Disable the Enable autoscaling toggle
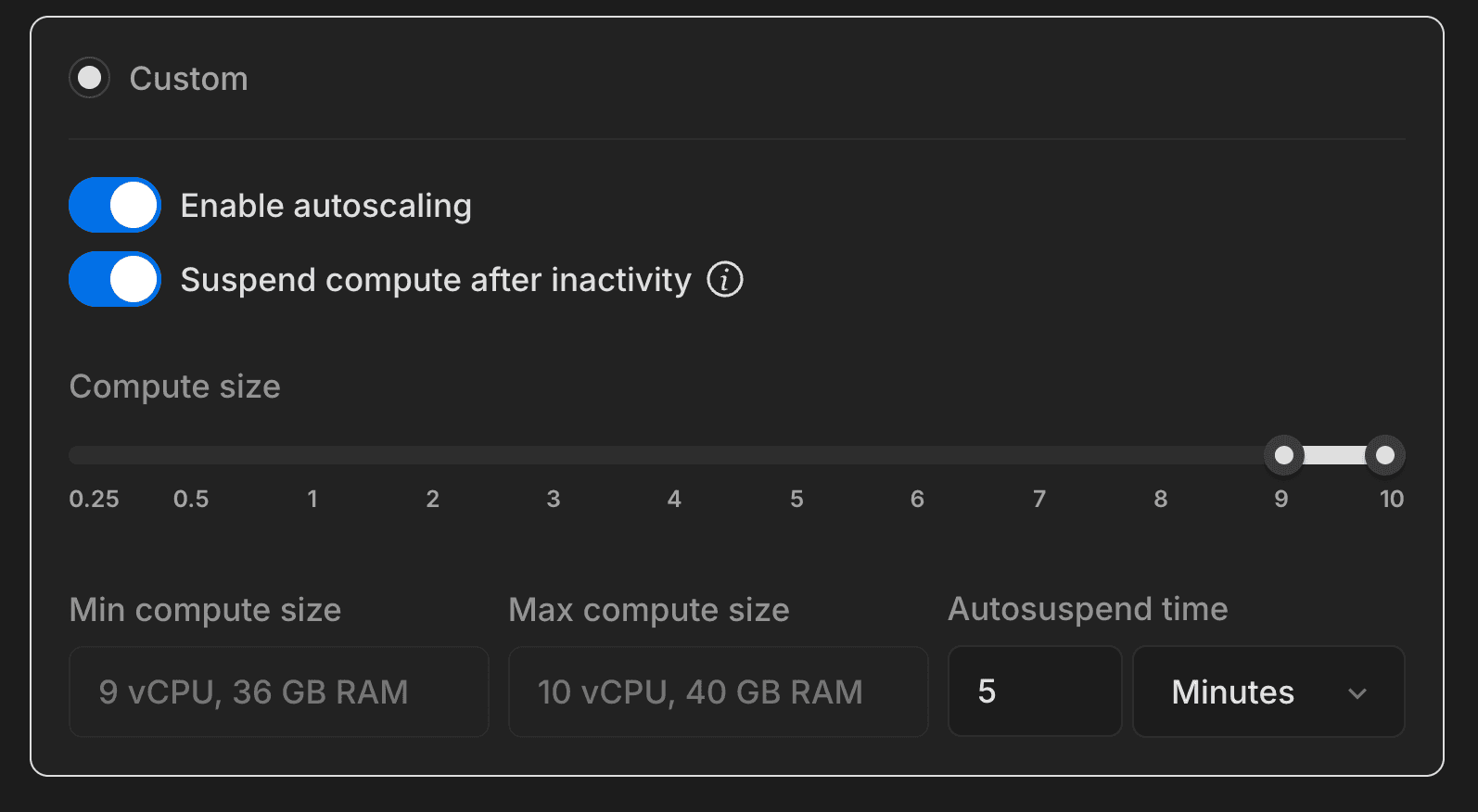Image resolution: width=1478 pixels, height=812 pixels. click(x=114, y=205)
